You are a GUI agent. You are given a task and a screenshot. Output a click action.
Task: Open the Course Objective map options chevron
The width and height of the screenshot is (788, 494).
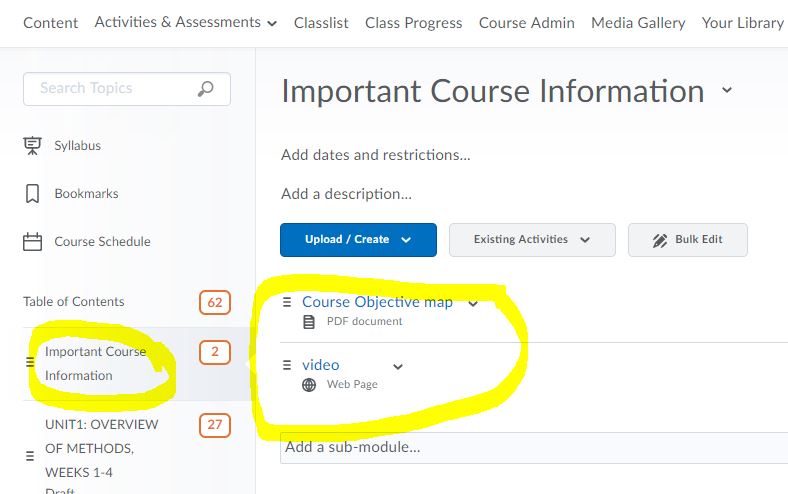tap(473, 303)
